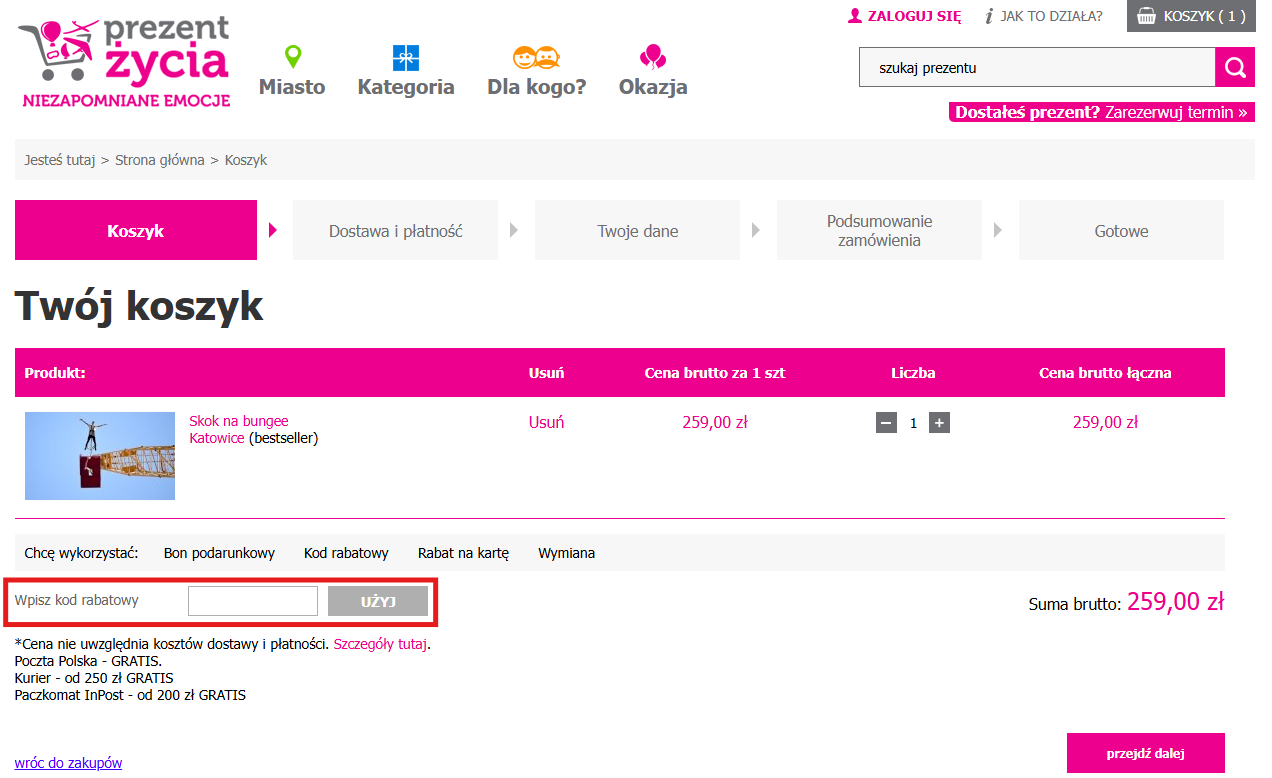Screen dimensions: 1272x778
Task: Select Rabat na kartę option
Action: point(463,553)
